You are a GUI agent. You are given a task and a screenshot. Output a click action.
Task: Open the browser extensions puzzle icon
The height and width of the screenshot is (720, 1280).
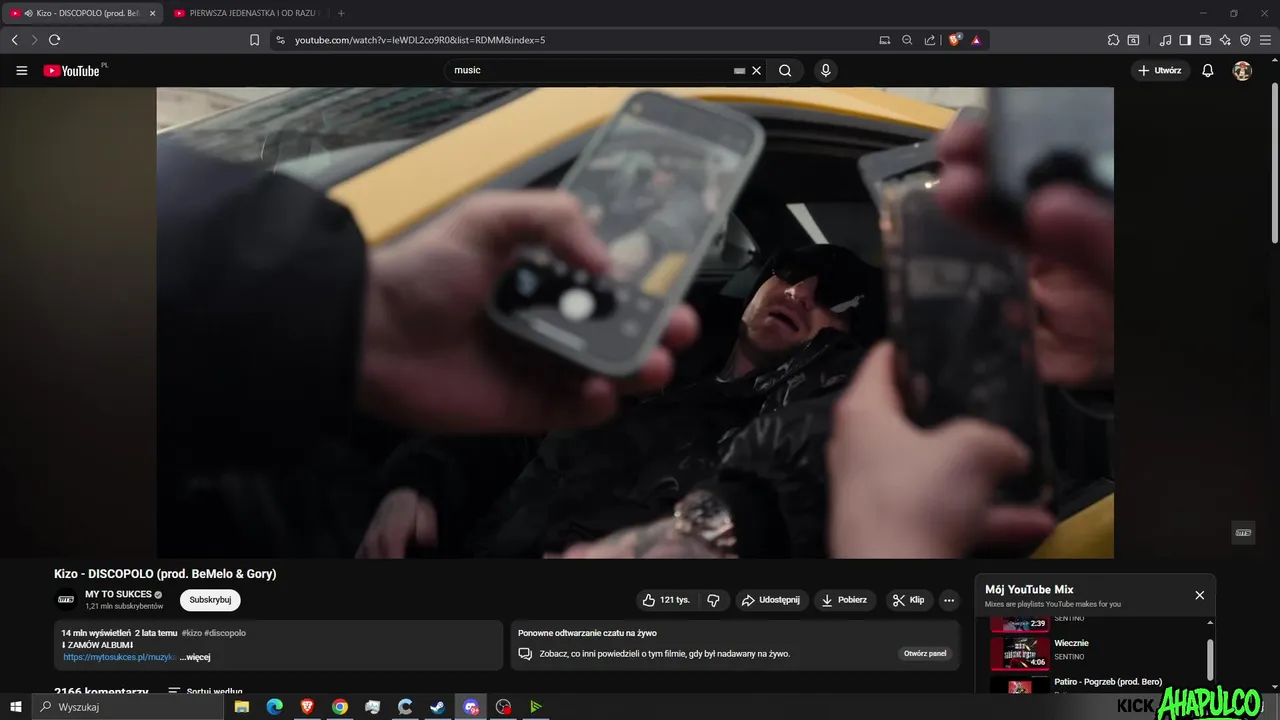click(x=1113, y=40)
